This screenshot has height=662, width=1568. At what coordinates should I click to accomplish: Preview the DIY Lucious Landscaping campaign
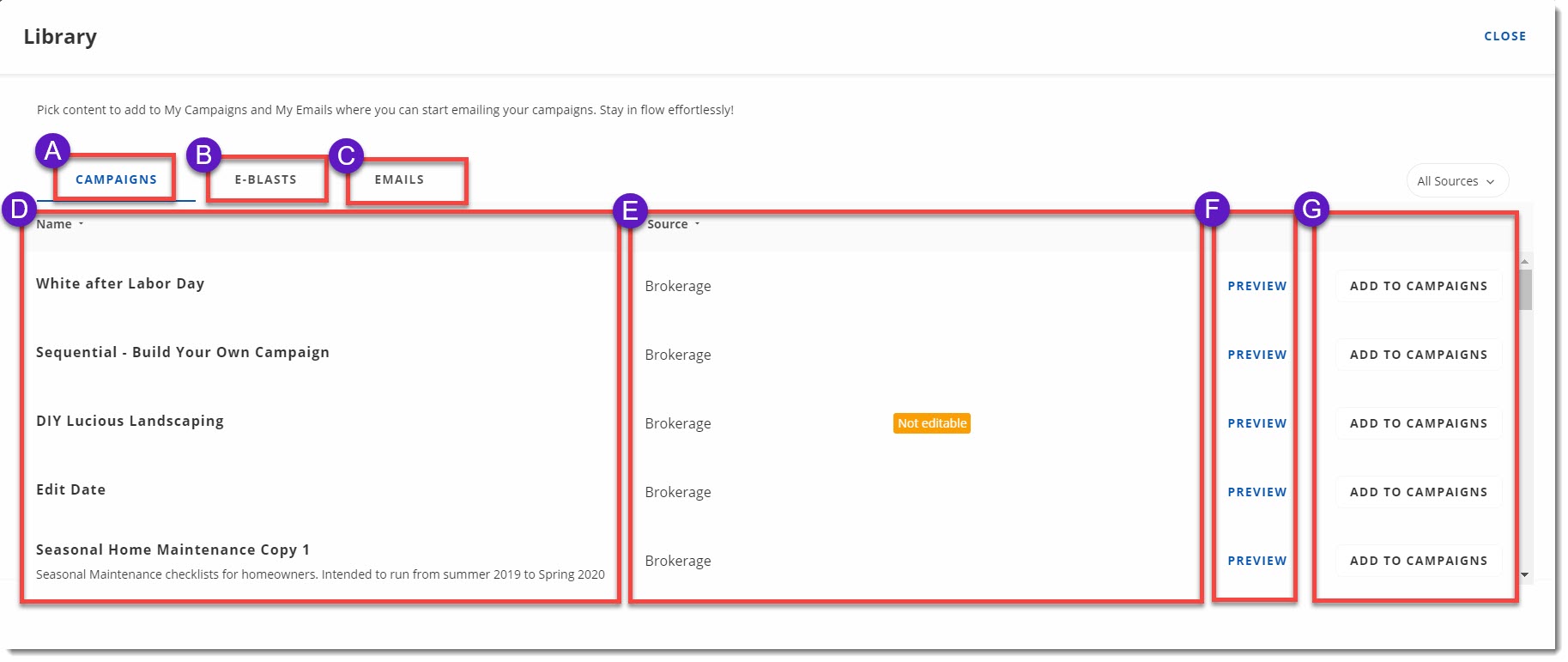(x=1256, y=423)
